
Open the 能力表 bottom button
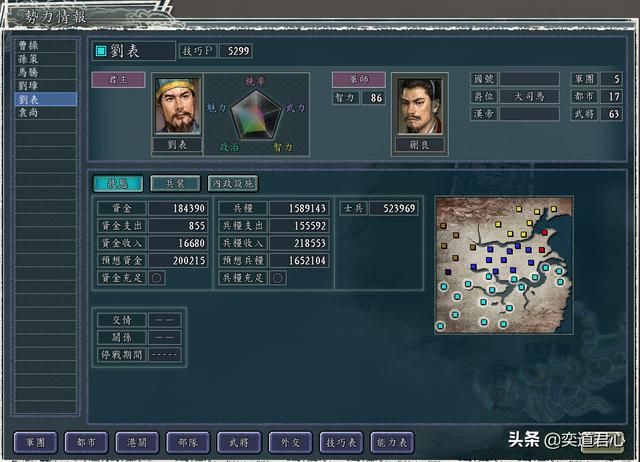pos(392,442)
